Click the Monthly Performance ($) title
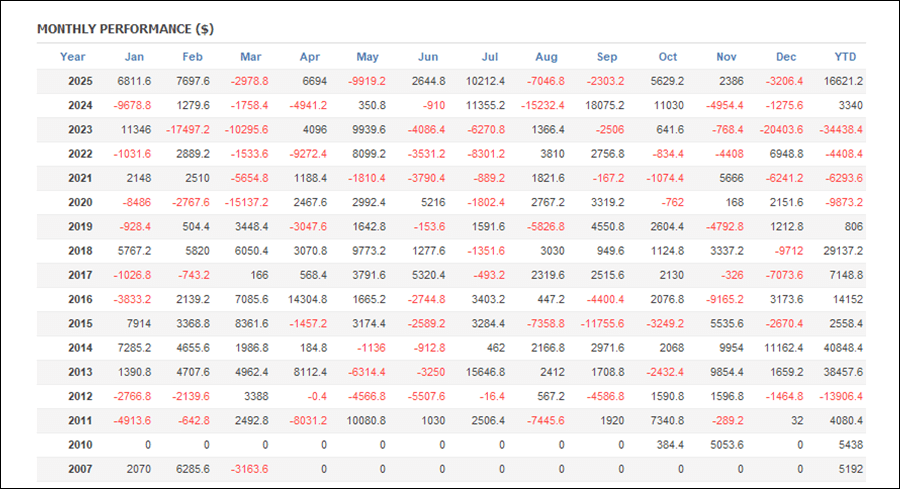The height and width of the screenshot is (489, 900). click(125, 29)
